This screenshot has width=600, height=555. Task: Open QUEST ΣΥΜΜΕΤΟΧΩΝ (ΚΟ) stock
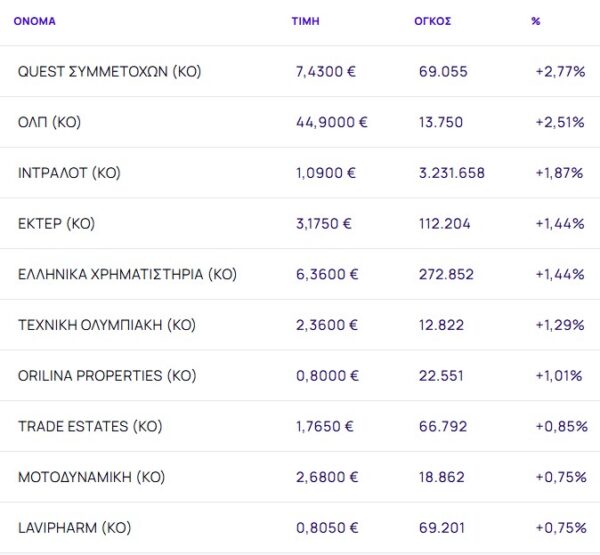coord(109,72)
